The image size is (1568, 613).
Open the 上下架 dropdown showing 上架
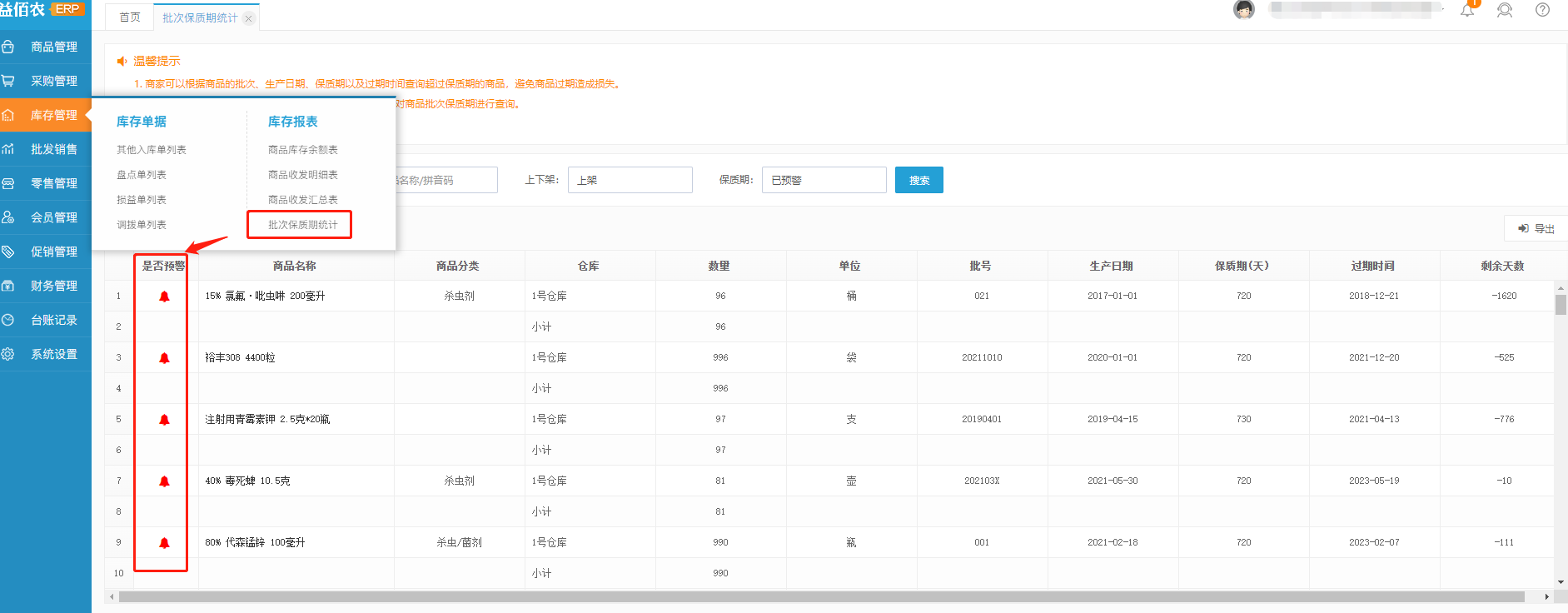[x=630, y=180]
